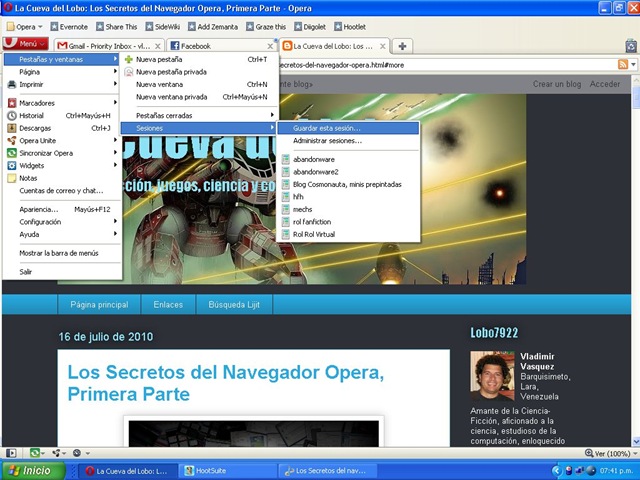Expand Pestañas cerradas submenu

(199, 116)
